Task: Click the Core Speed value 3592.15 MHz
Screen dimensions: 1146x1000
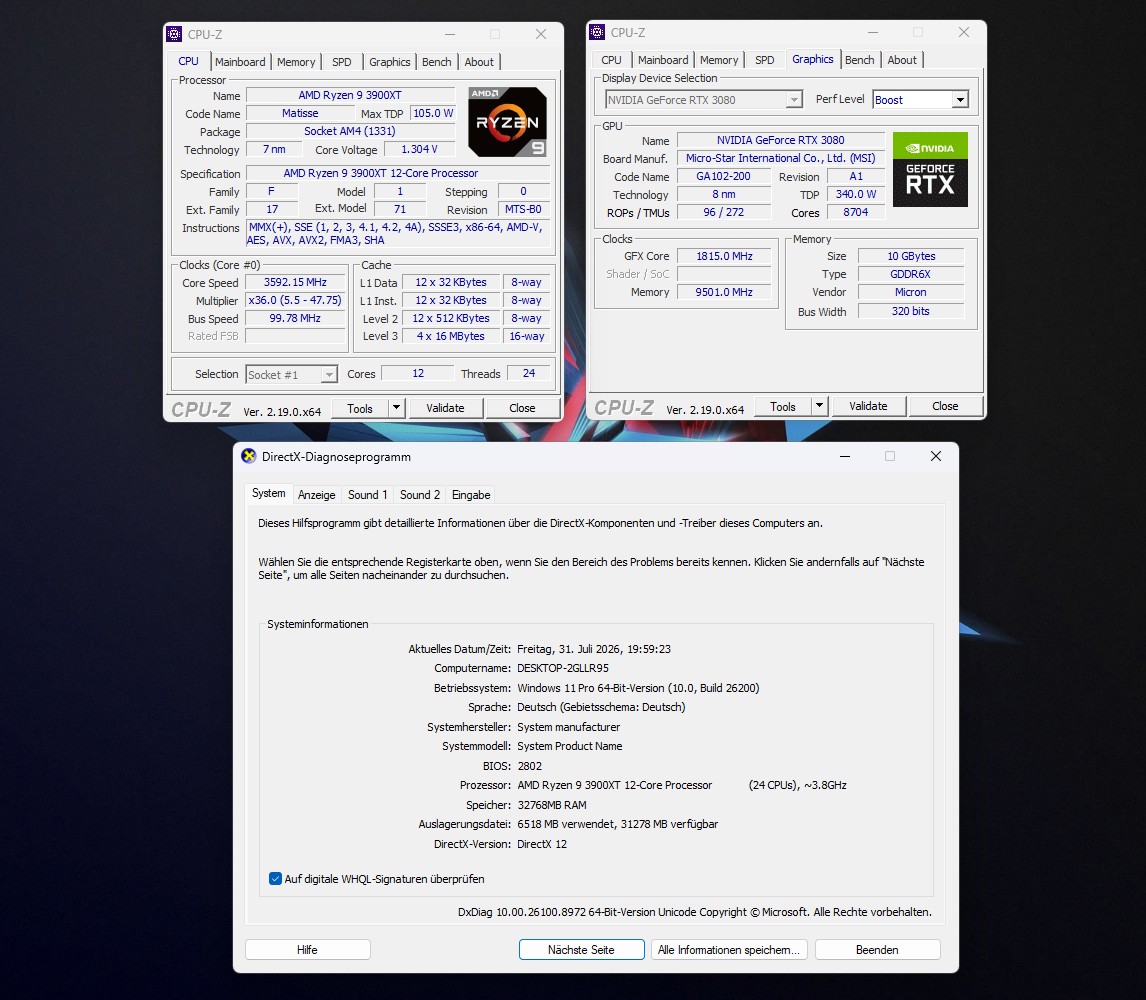Action: click(295, 282)
